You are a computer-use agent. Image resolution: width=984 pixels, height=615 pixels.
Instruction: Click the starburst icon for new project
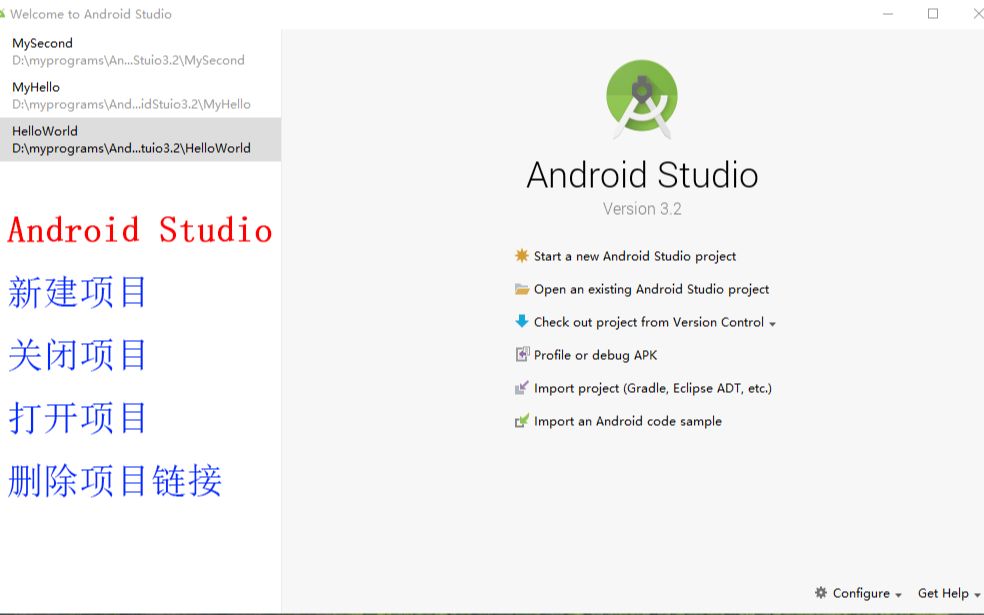(520, 256)
